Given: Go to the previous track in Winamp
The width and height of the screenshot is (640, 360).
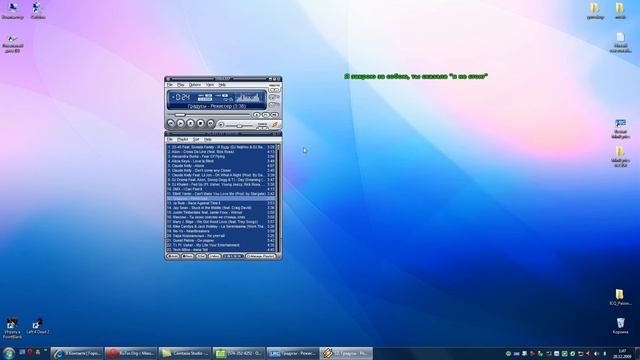Looking at the screenshot, I should (171, 123).
